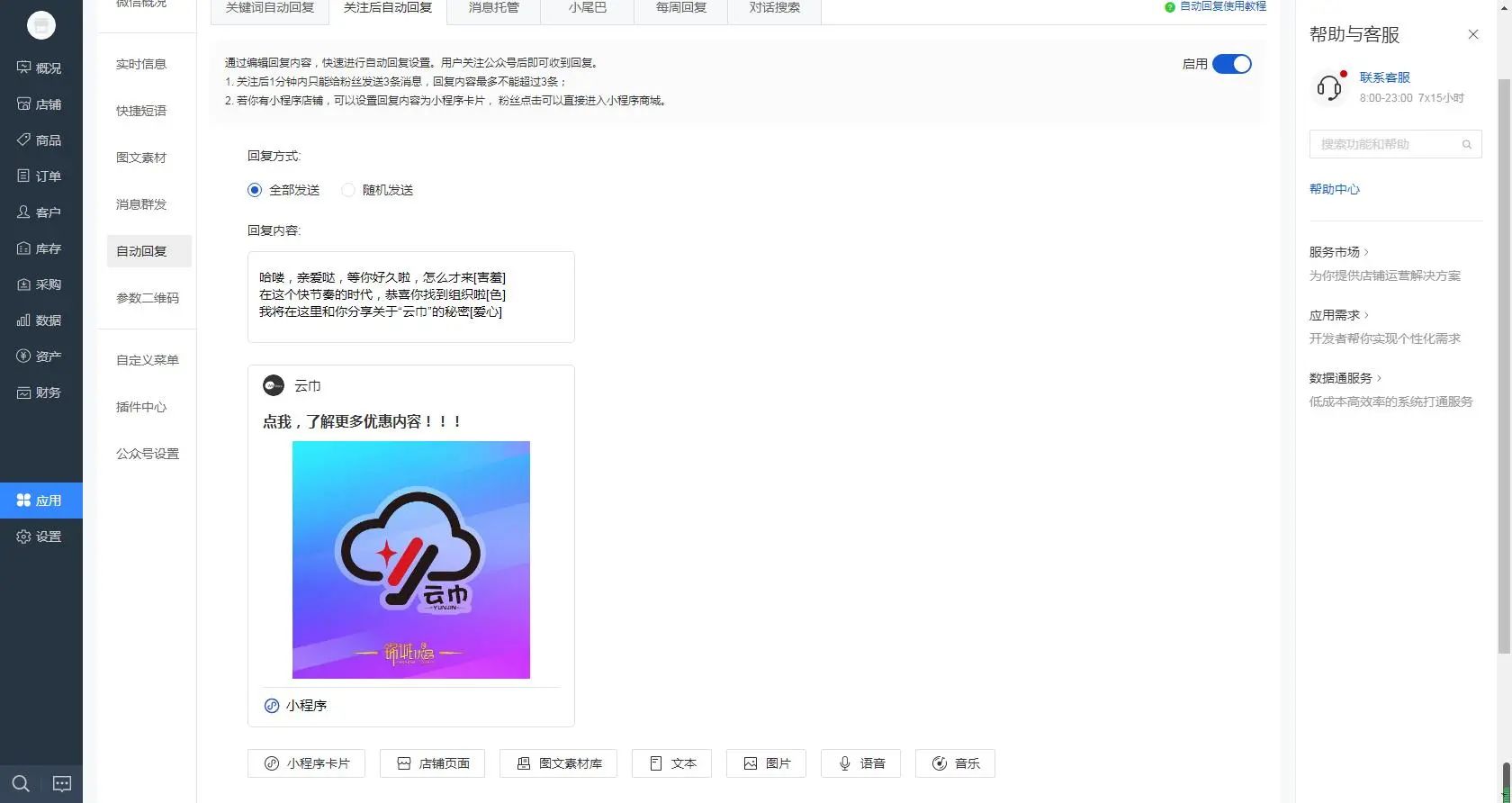This screenshot has height=803, width=1512.
Task: Click the 云巾 cloud logo card image
Action: tap(411, 560)
